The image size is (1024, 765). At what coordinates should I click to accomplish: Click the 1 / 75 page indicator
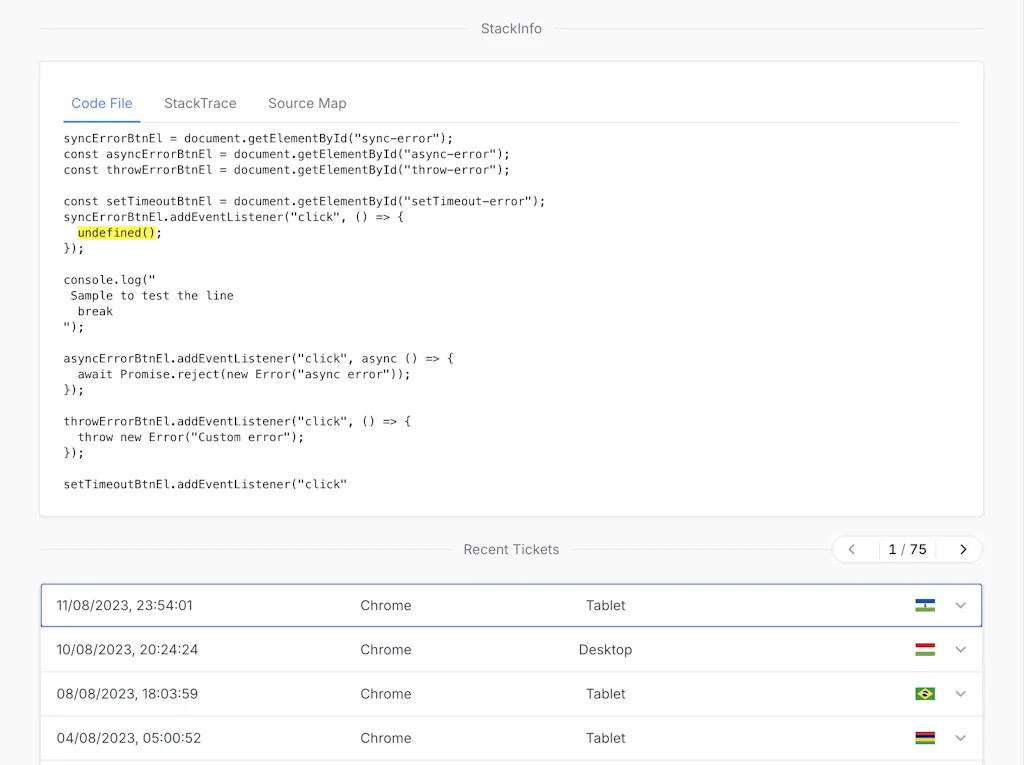click(x=907, y=549)
